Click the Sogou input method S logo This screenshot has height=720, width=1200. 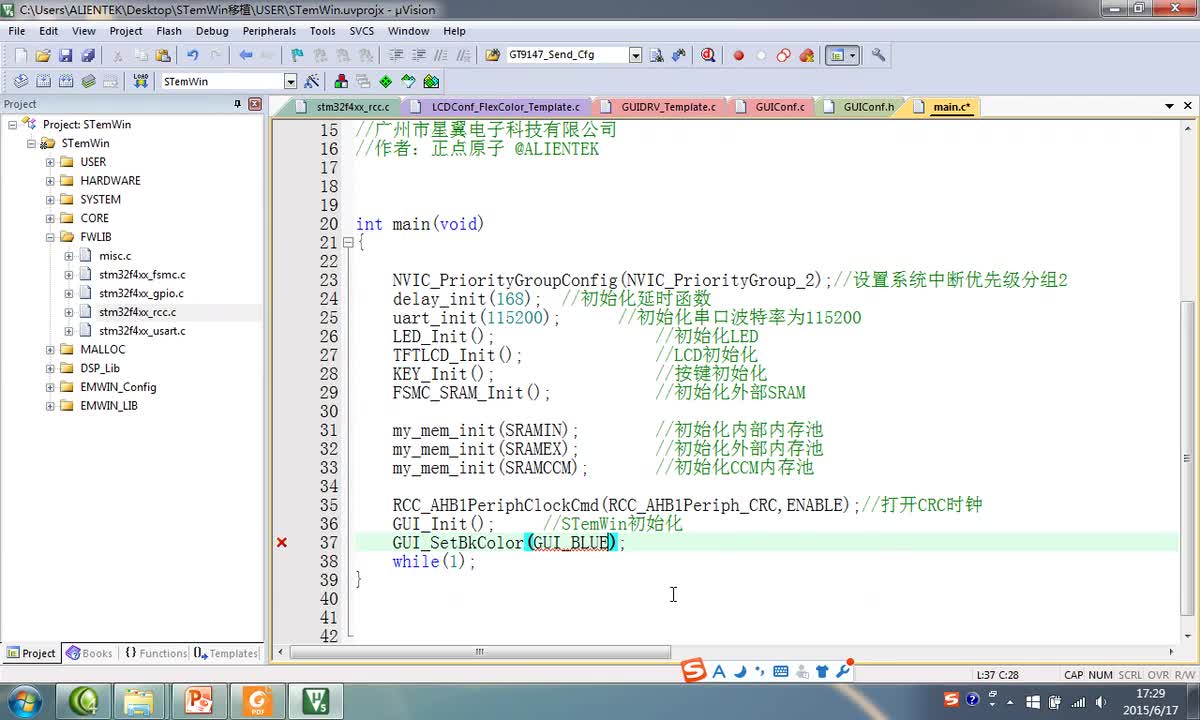click(694, 672)
